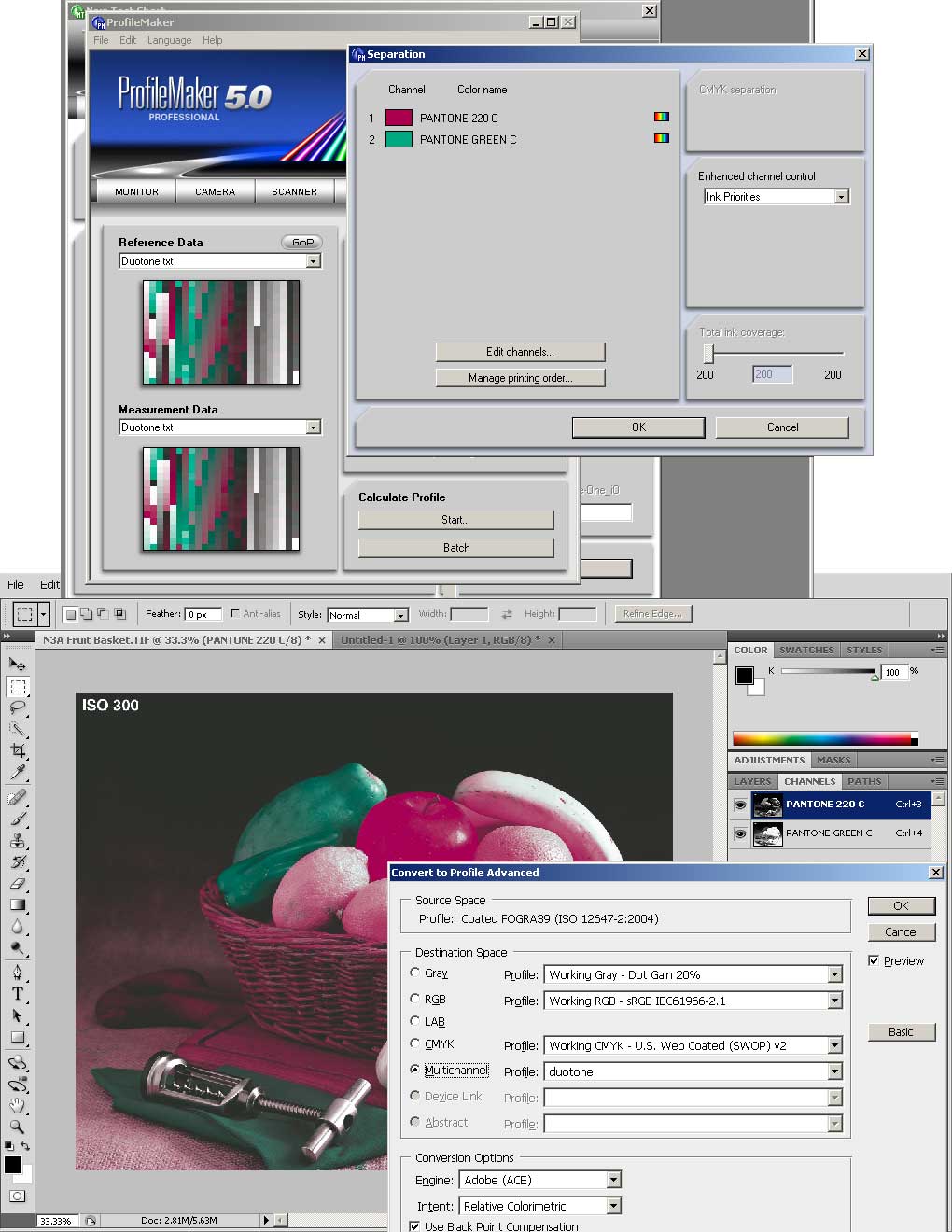Click Batch button in ProfileMaker
The width and height of the screenshot is (952, 1232).
[x=455, y=548]
